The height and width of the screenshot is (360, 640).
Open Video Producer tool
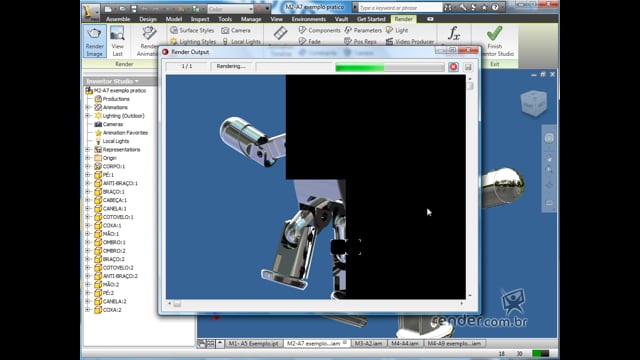click(x=409, y=41)
